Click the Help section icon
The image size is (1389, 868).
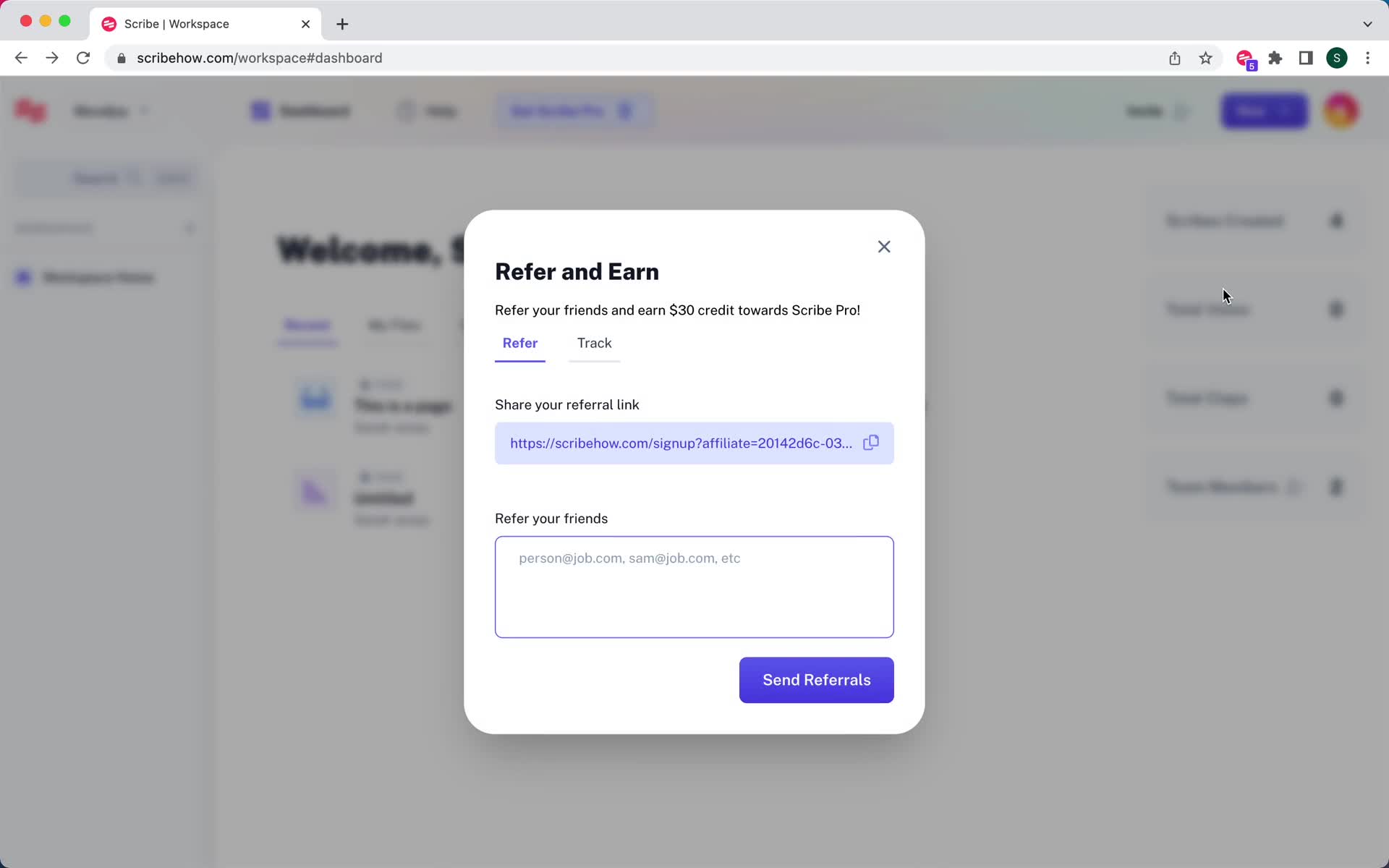tap(405, 111)
